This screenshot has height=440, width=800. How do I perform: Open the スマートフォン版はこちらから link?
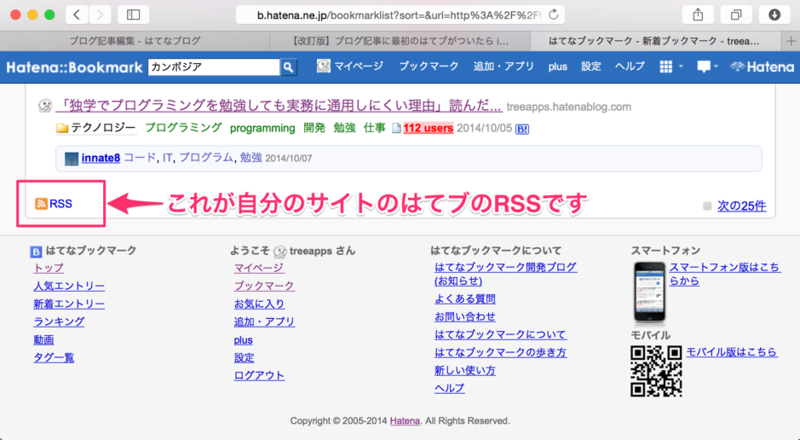pos(725,274)
